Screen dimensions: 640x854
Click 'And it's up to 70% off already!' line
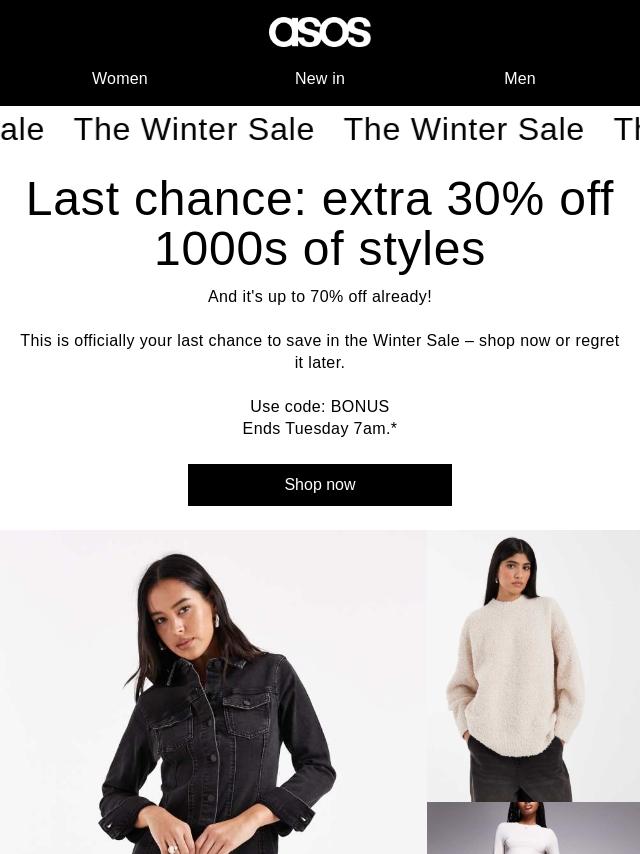[x=320, y=296]
